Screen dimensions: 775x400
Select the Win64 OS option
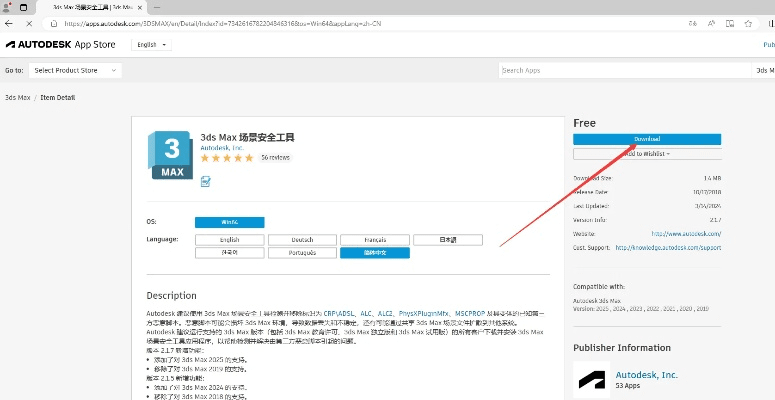pos(230,222)
